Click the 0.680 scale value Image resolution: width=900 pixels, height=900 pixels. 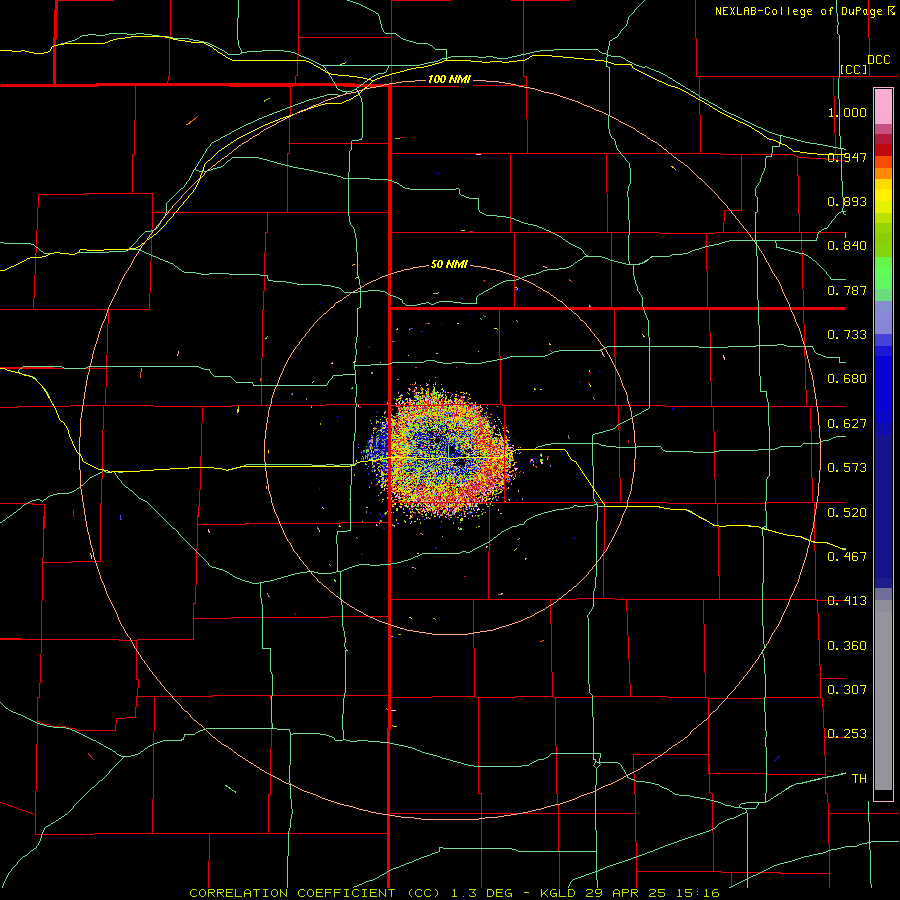(847, 379)
